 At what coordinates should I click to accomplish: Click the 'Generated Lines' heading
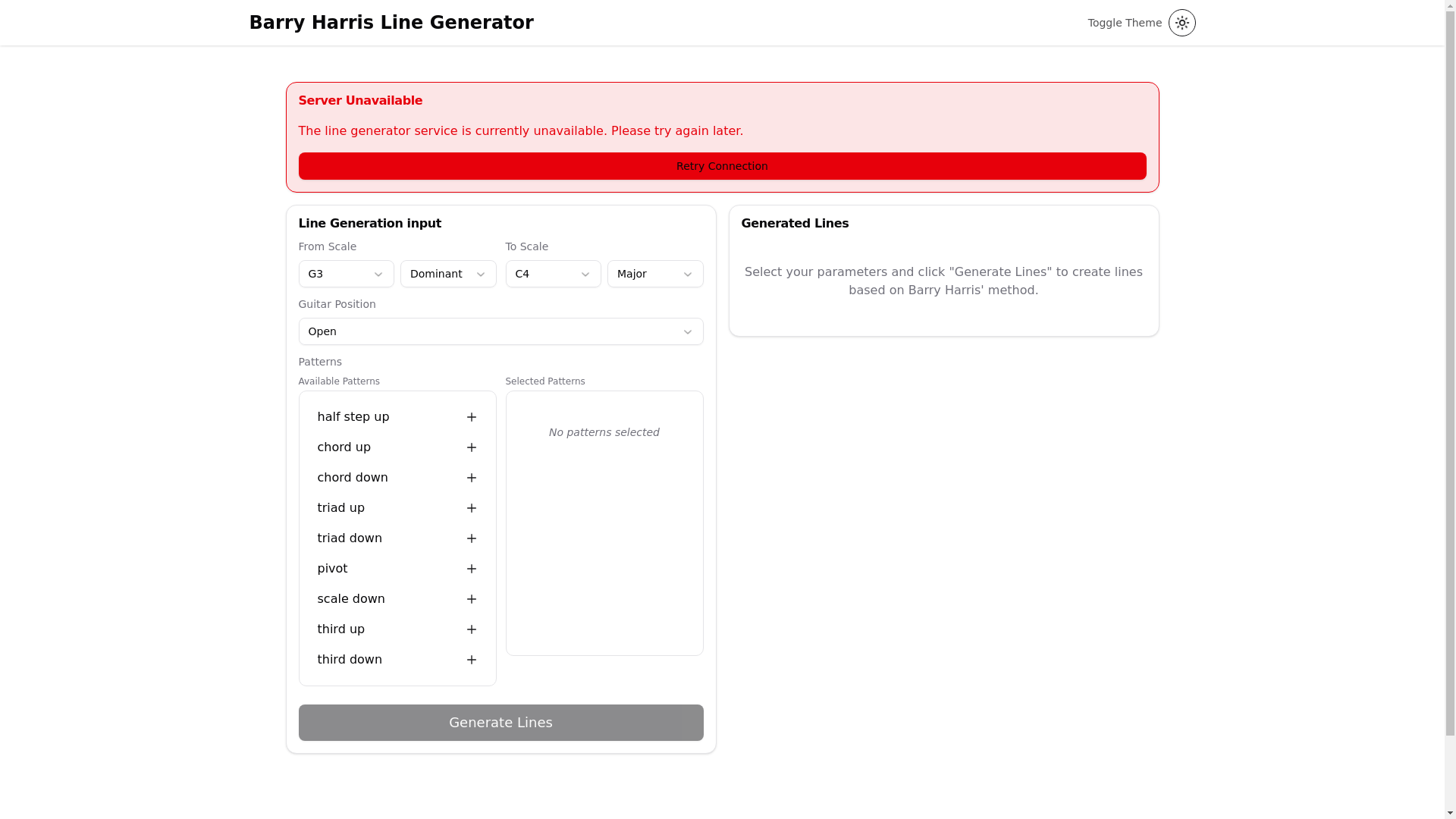(795, 224)
